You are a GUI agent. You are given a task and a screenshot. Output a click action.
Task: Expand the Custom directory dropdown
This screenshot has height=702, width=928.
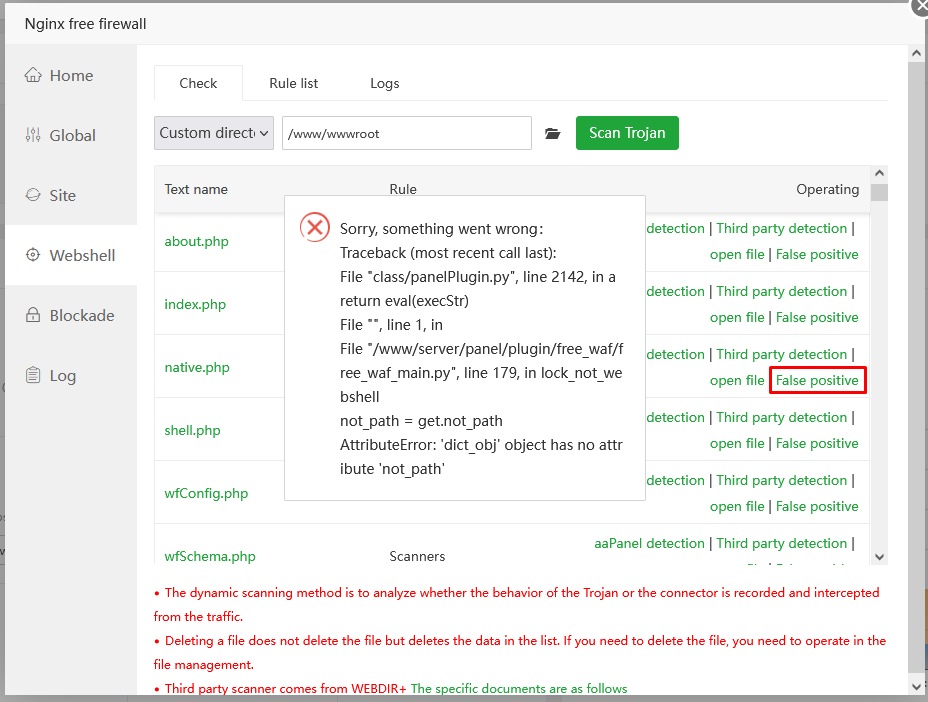coord(215,133)
